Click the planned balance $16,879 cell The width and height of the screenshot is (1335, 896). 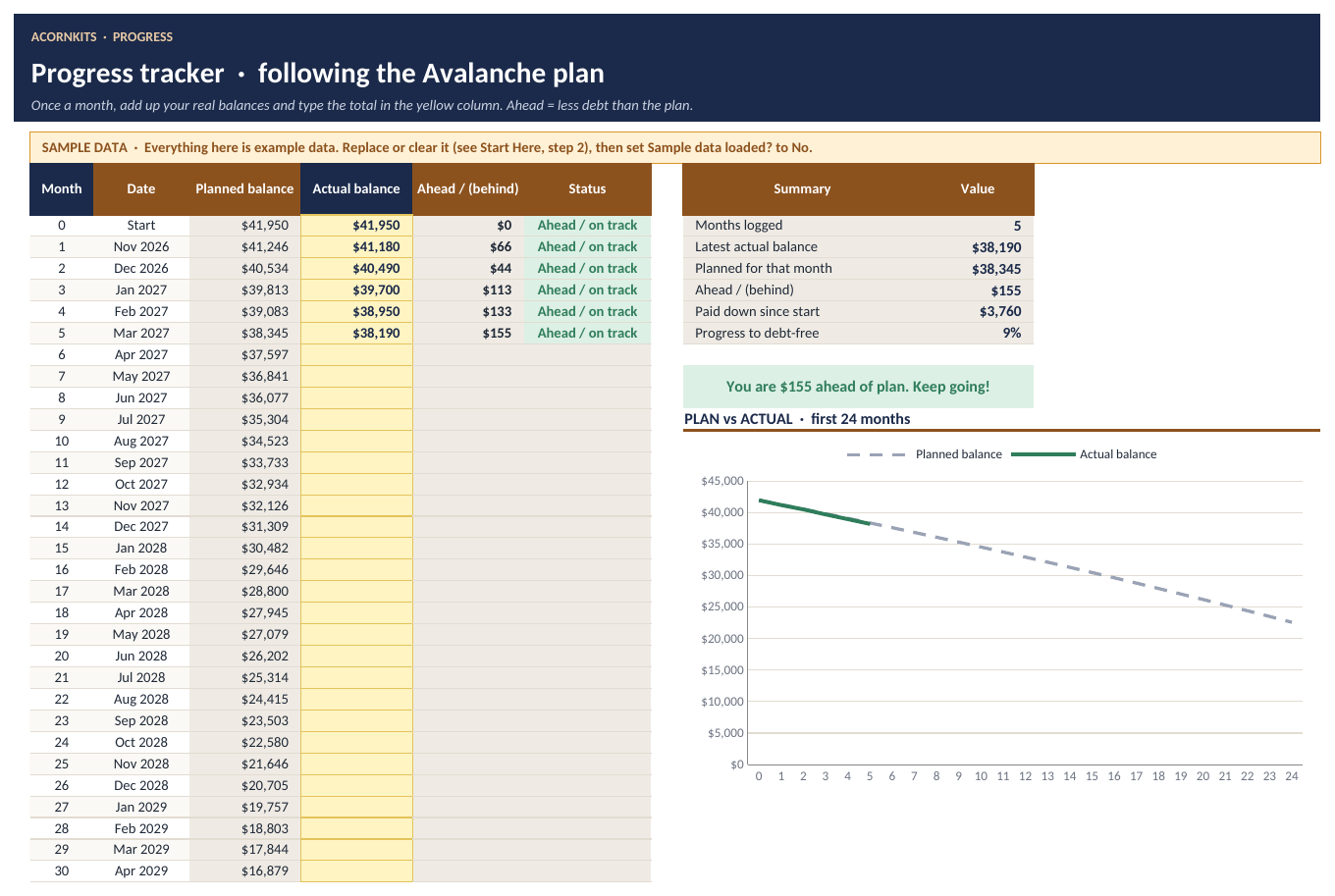point(244,870)
